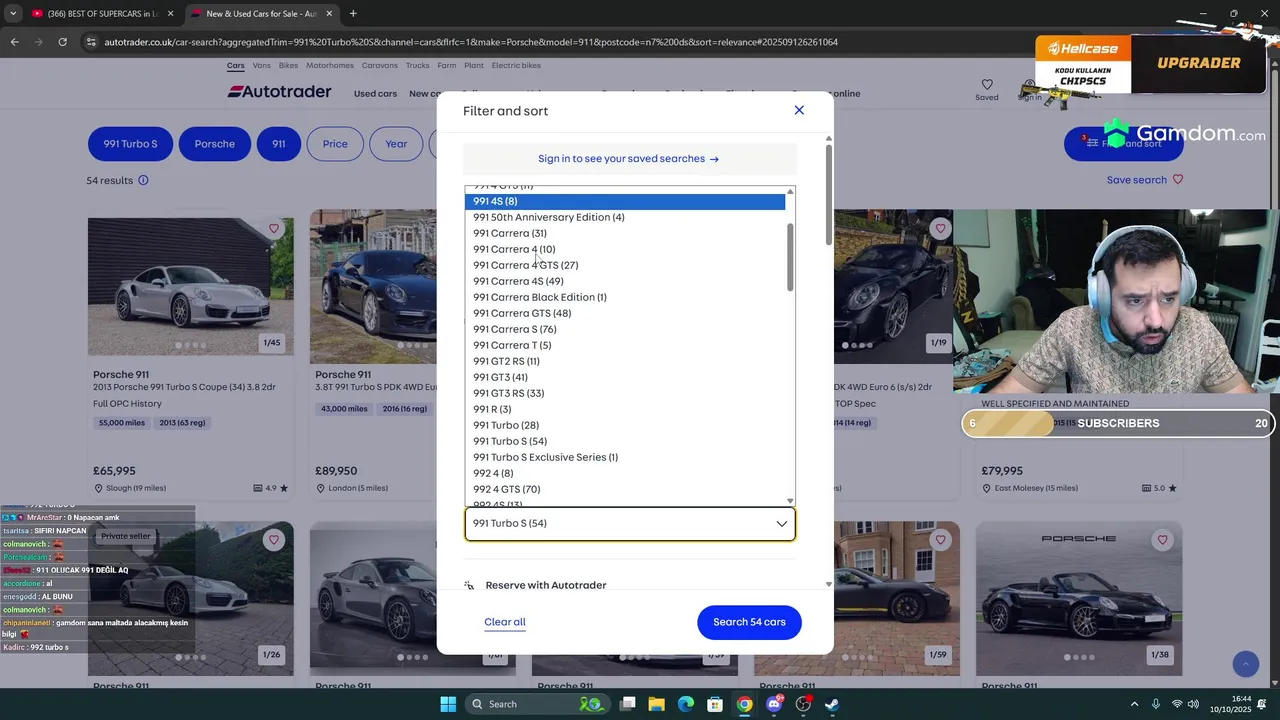This screenshot has width=1280, height=720.
Task: Switch to the Bikes tab
Action: (x=288, y=65)
